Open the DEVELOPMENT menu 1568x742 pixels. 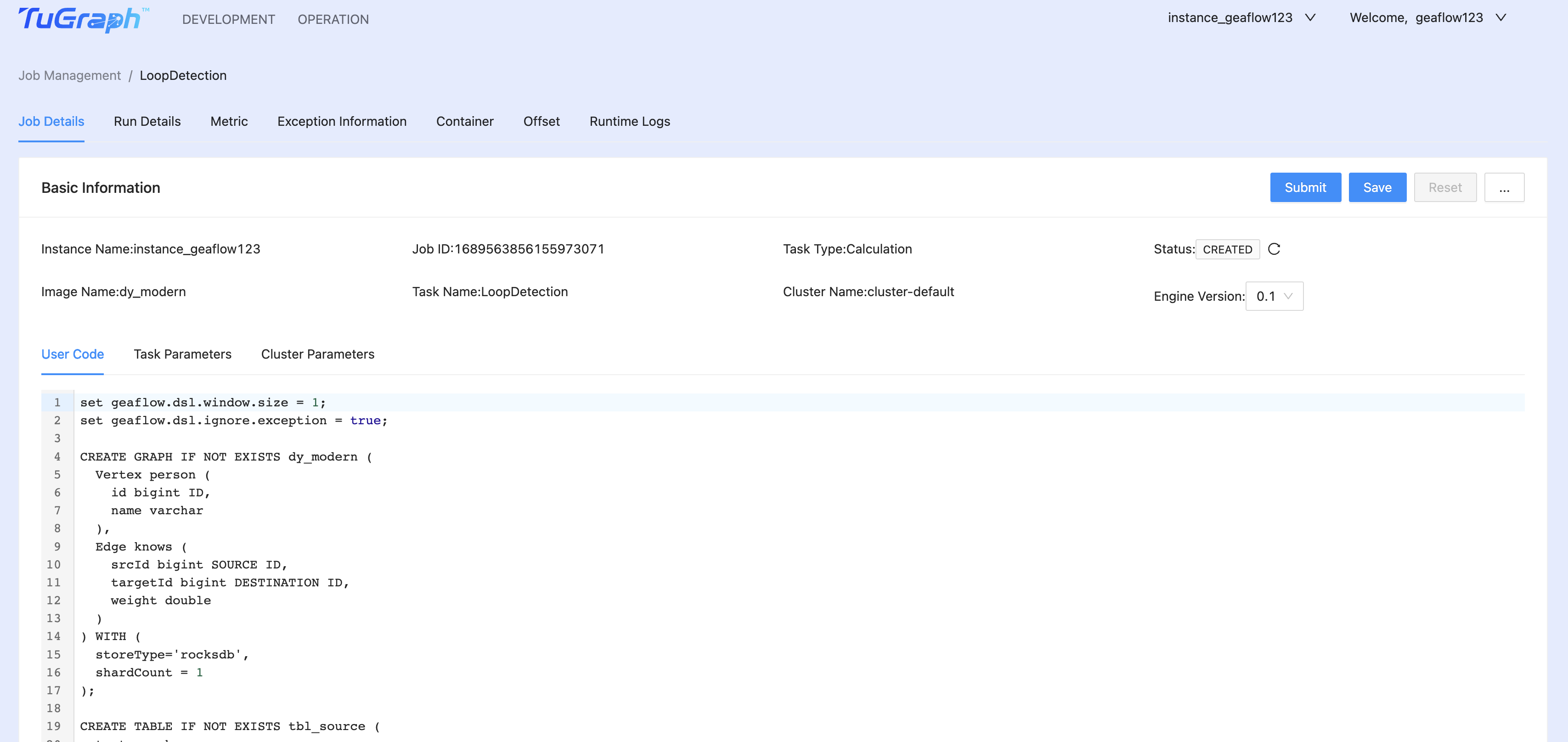click(228, 19)
